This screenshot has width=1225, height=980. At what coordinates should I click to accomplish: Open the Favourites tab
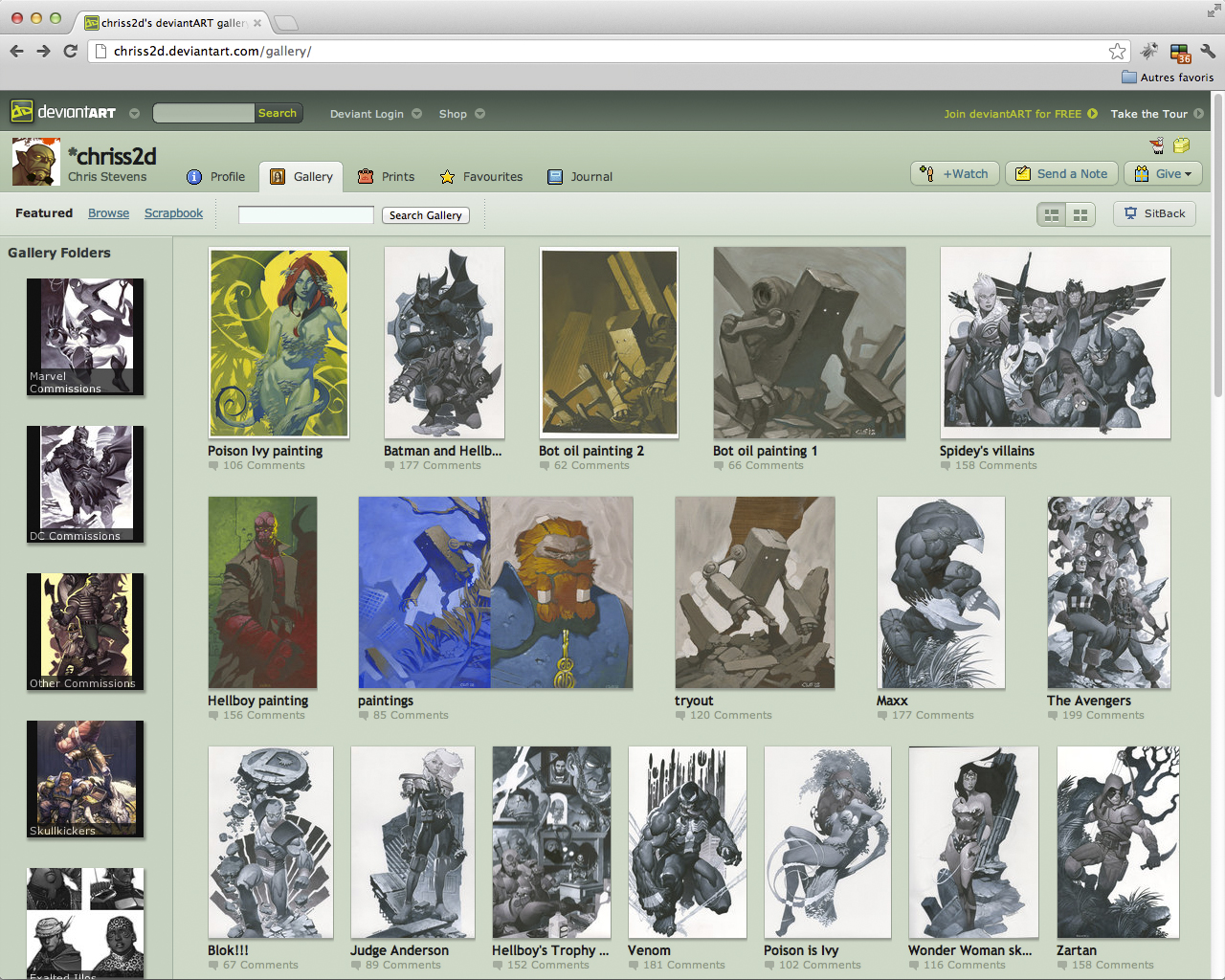pos(481,177)
